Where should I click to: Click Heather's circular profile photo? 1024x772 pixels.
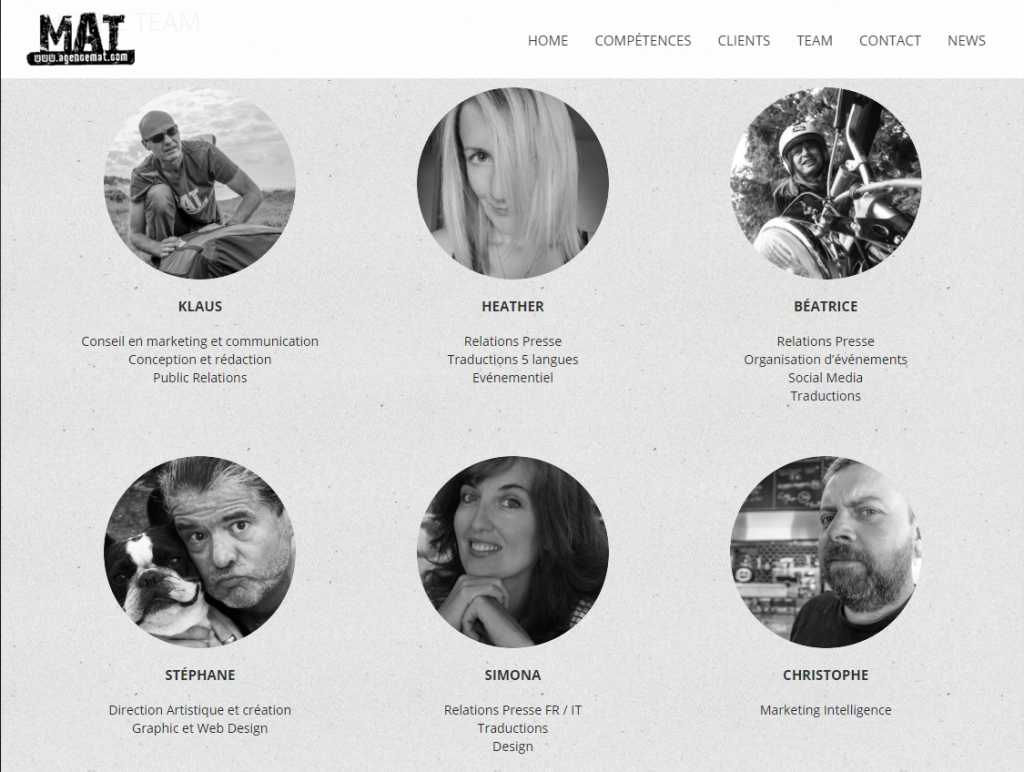coord(513,183)
